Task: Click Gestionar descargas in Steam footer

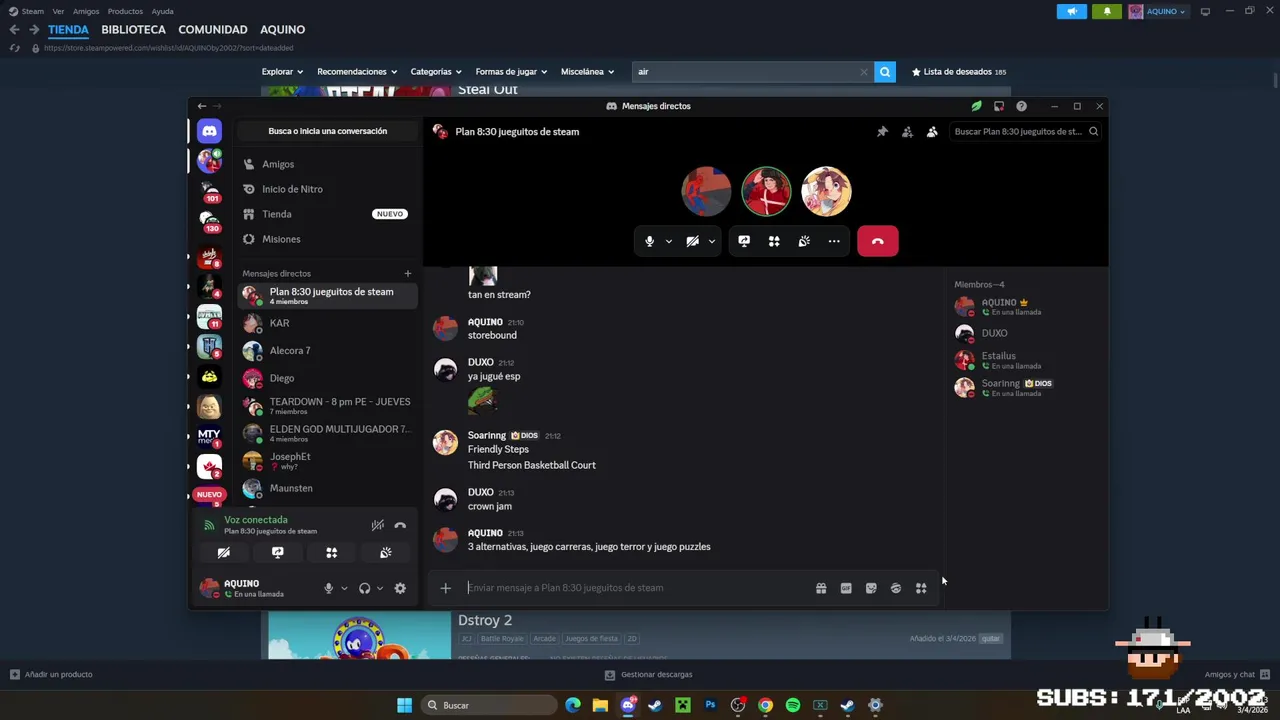Action: tap(649, 674)
